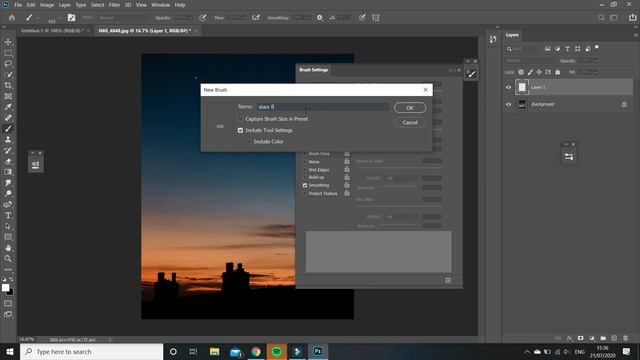
Task: Filter layers by pixel layer icon
Action: [x=547, y=49]
